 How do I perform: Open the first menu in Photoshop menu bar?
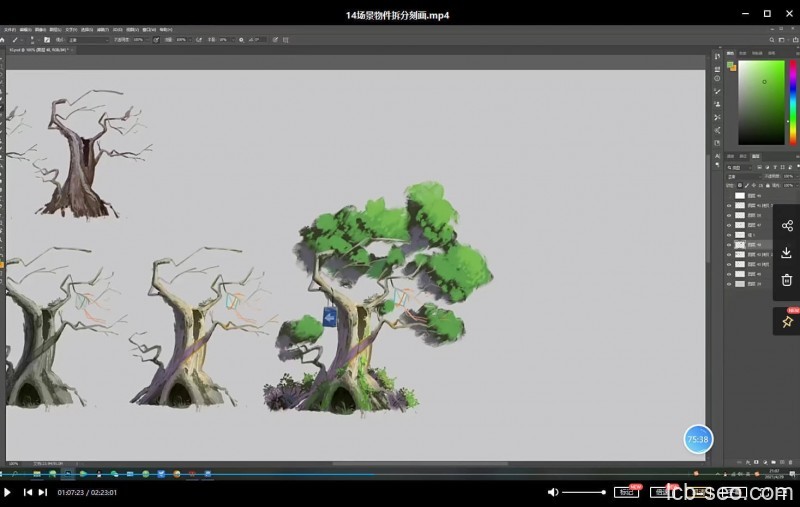point(10,29)
